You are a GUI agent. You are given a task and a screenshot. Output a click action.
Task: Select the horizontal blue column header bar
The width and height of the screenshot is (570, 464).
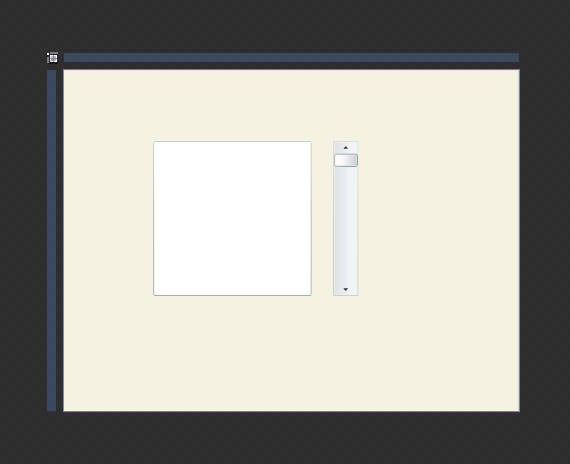(292, 57)
